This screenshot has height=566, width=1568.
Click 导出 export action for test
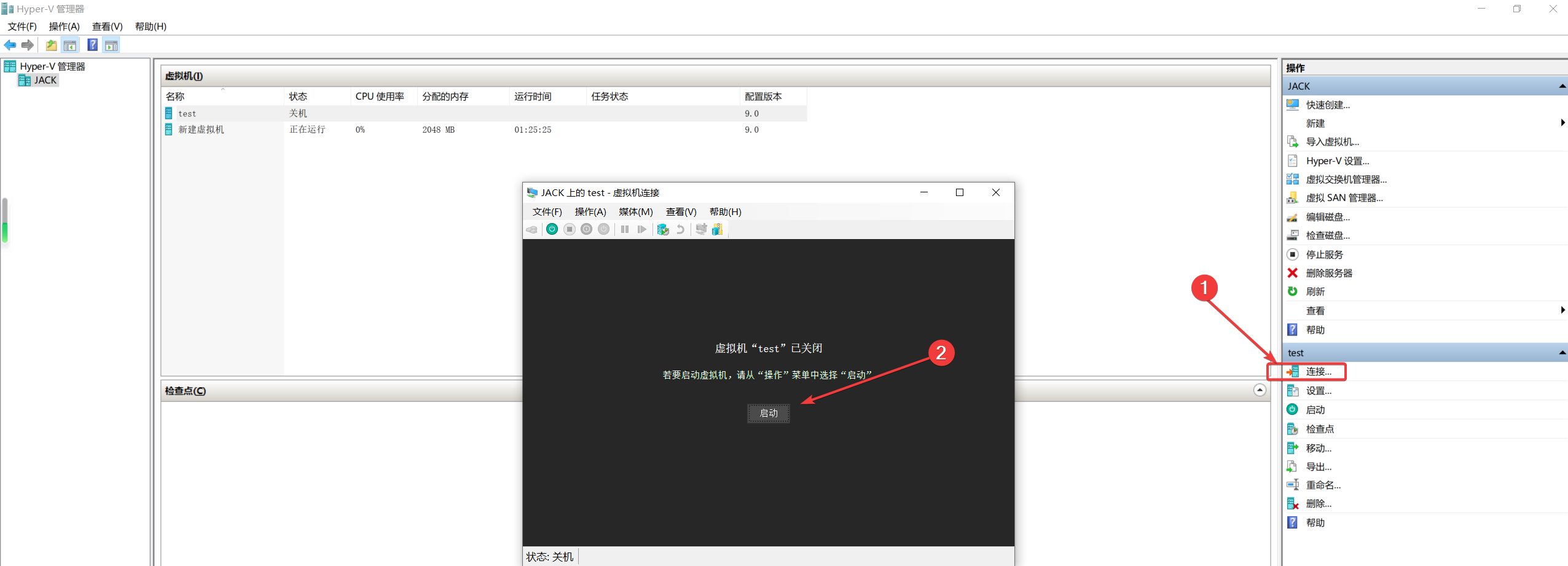[1319, 467]
